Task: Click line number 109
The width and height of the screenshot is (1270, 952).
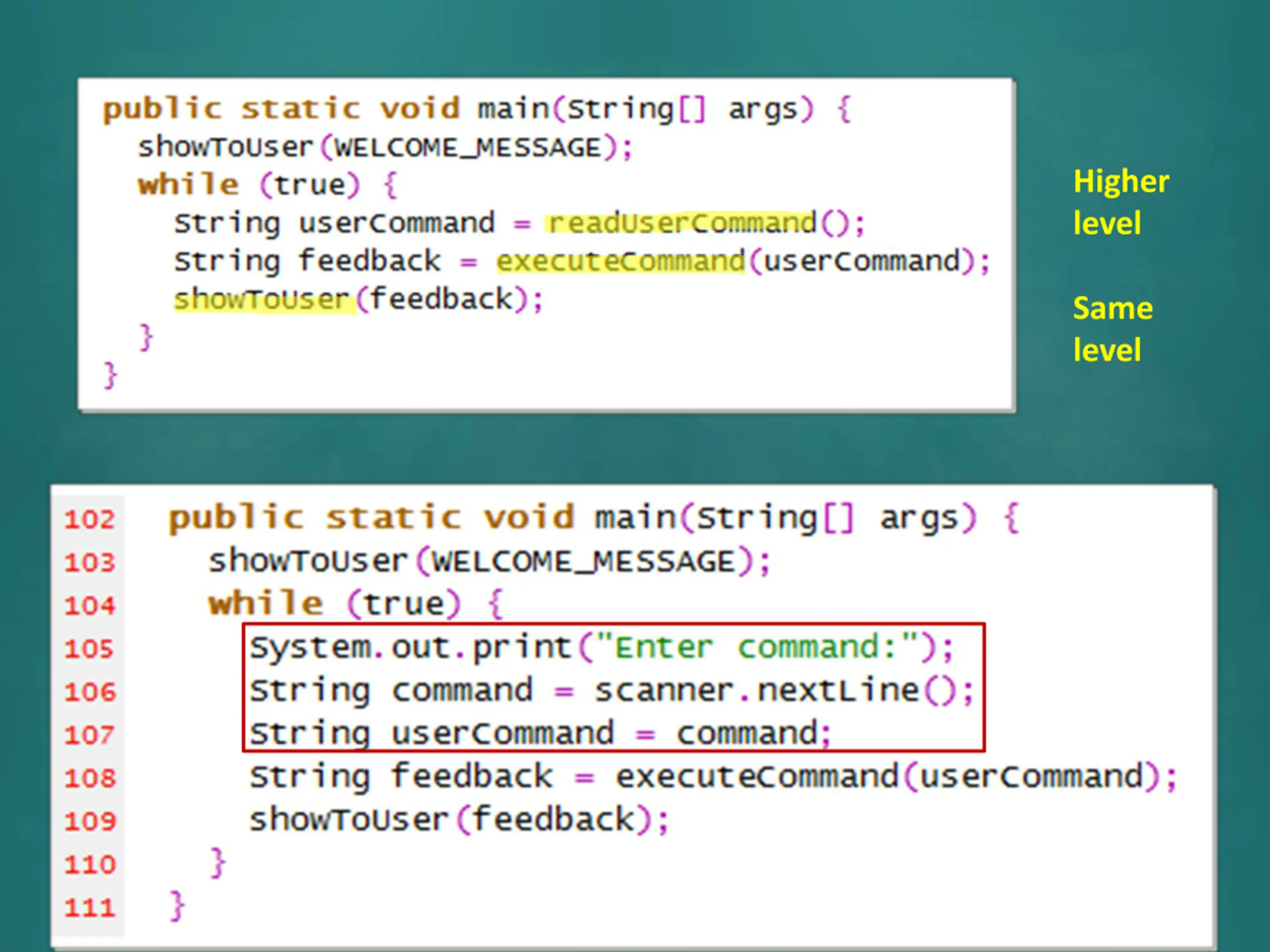Action: 90,821
